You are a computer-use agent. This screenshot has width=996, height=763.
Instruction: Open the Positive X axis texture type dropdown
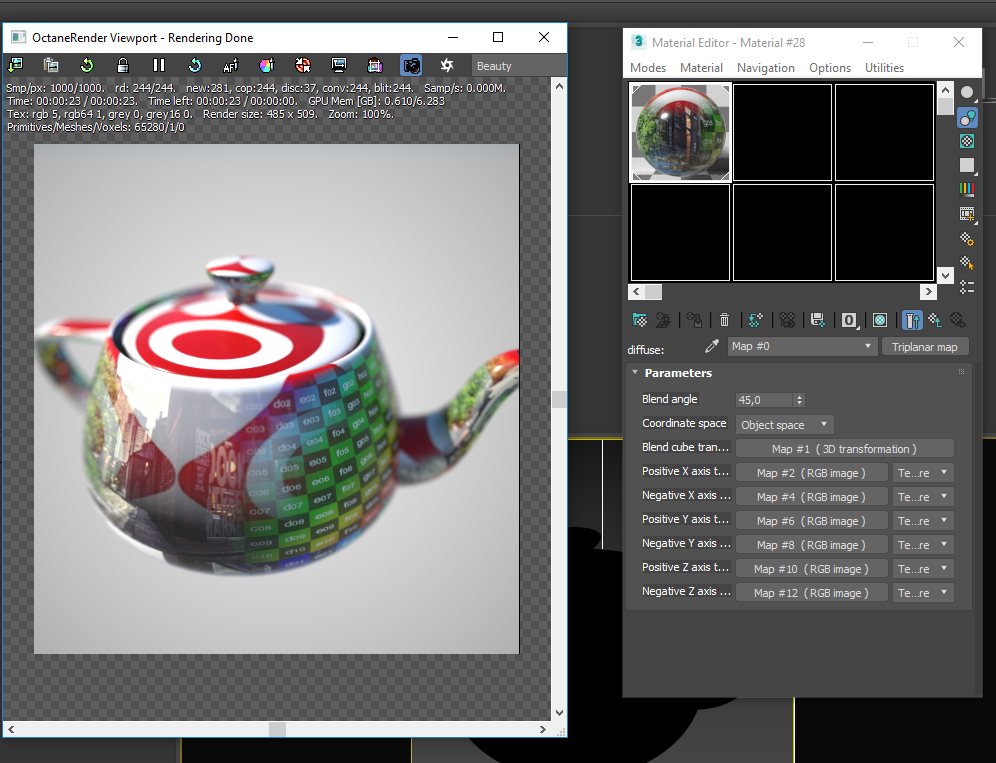pos(923,473)
